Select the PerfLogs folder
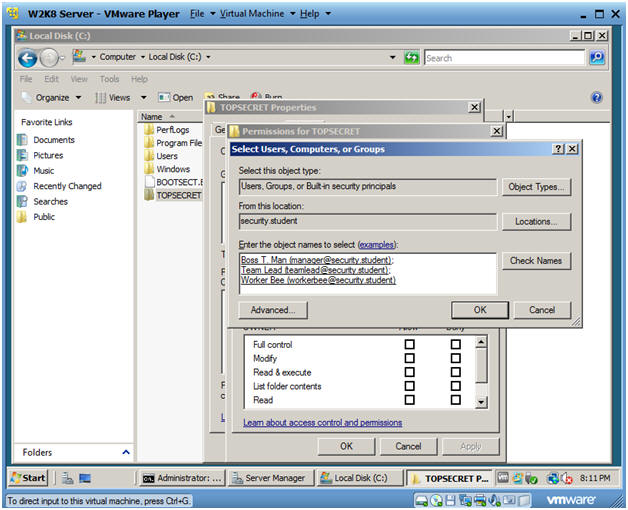Viewport: 628px width, 510px height. [172, 130]
